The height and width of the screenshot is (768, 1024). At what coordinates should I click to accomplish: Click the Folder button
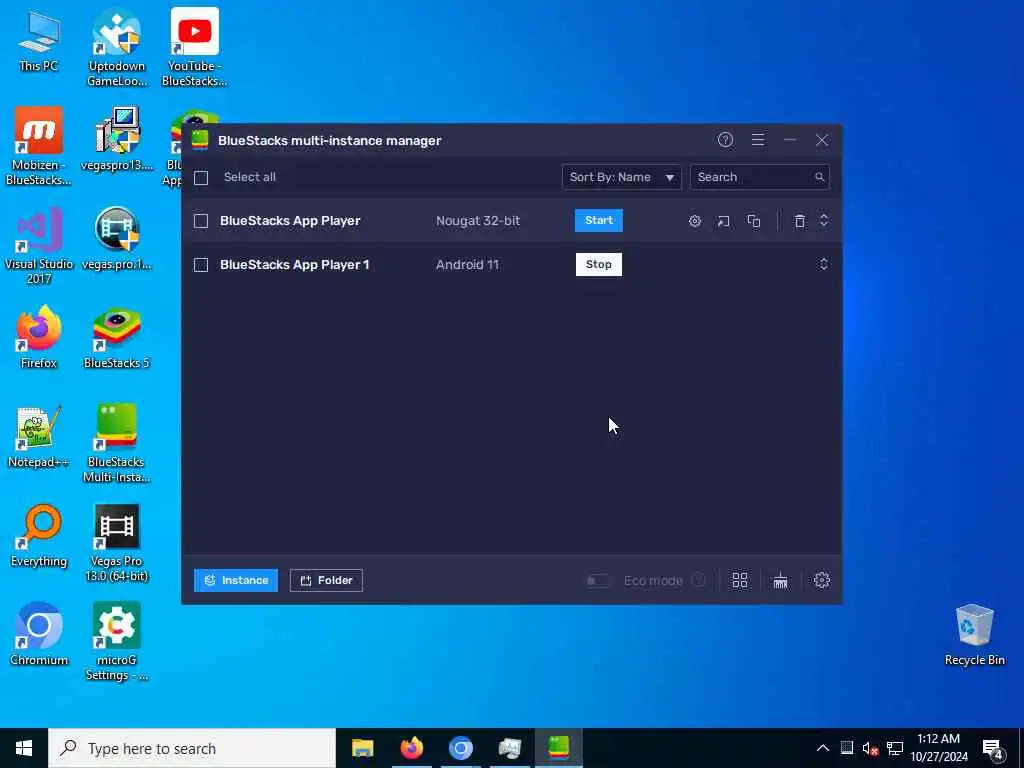point(326,580)
